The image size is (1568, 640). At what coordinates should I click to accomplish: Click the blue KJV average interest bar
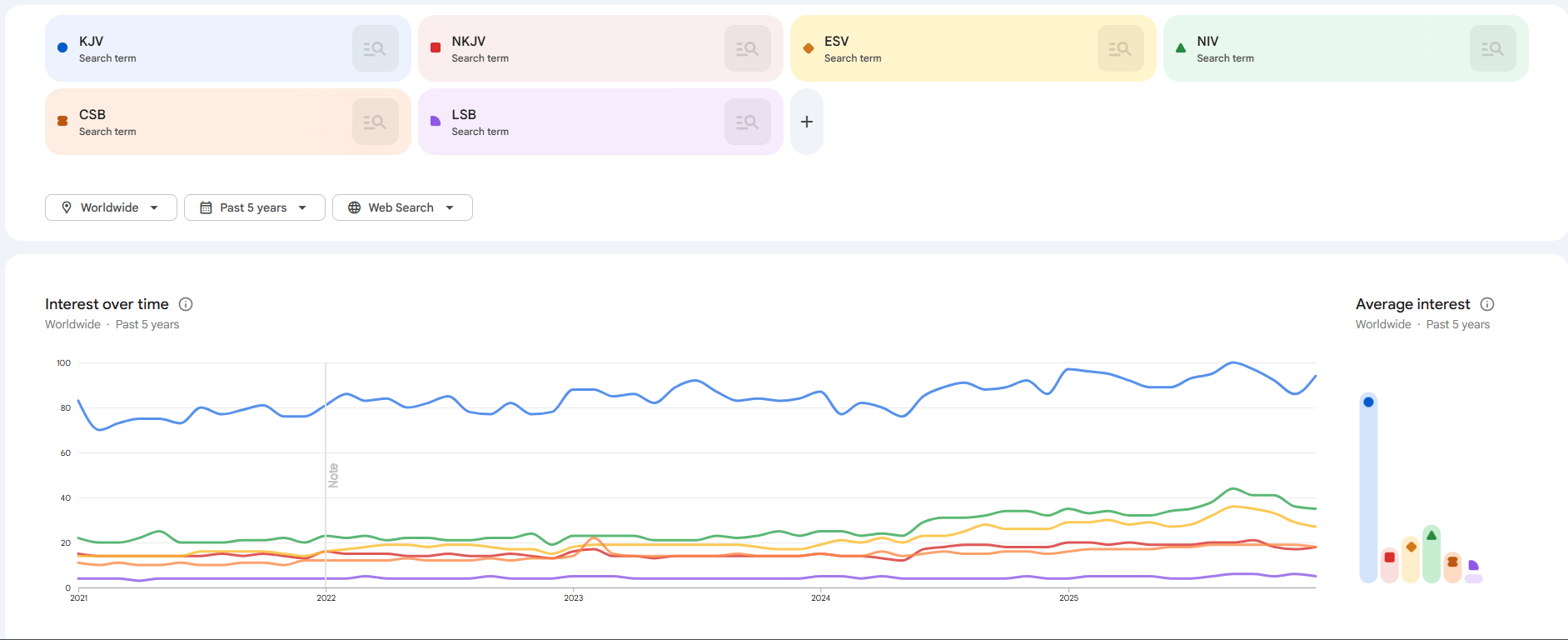click(1368, 487)
